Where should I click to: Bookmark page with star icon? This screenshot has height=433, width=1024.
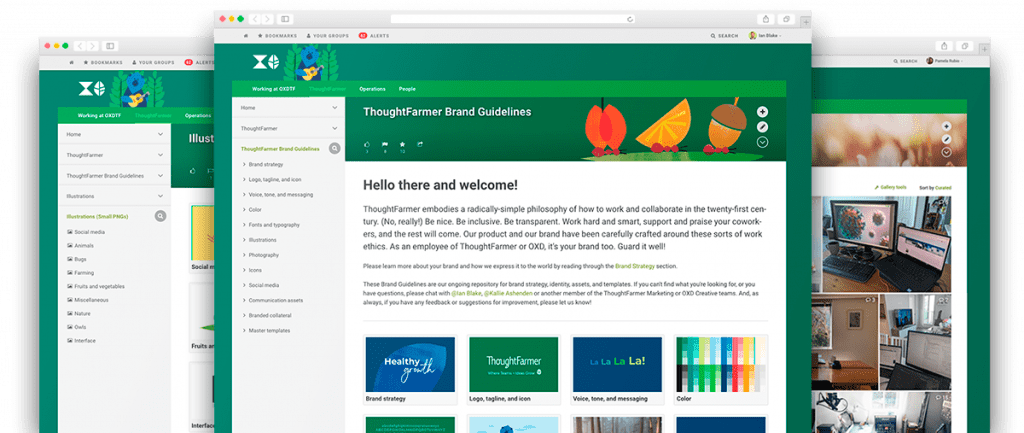402,146
